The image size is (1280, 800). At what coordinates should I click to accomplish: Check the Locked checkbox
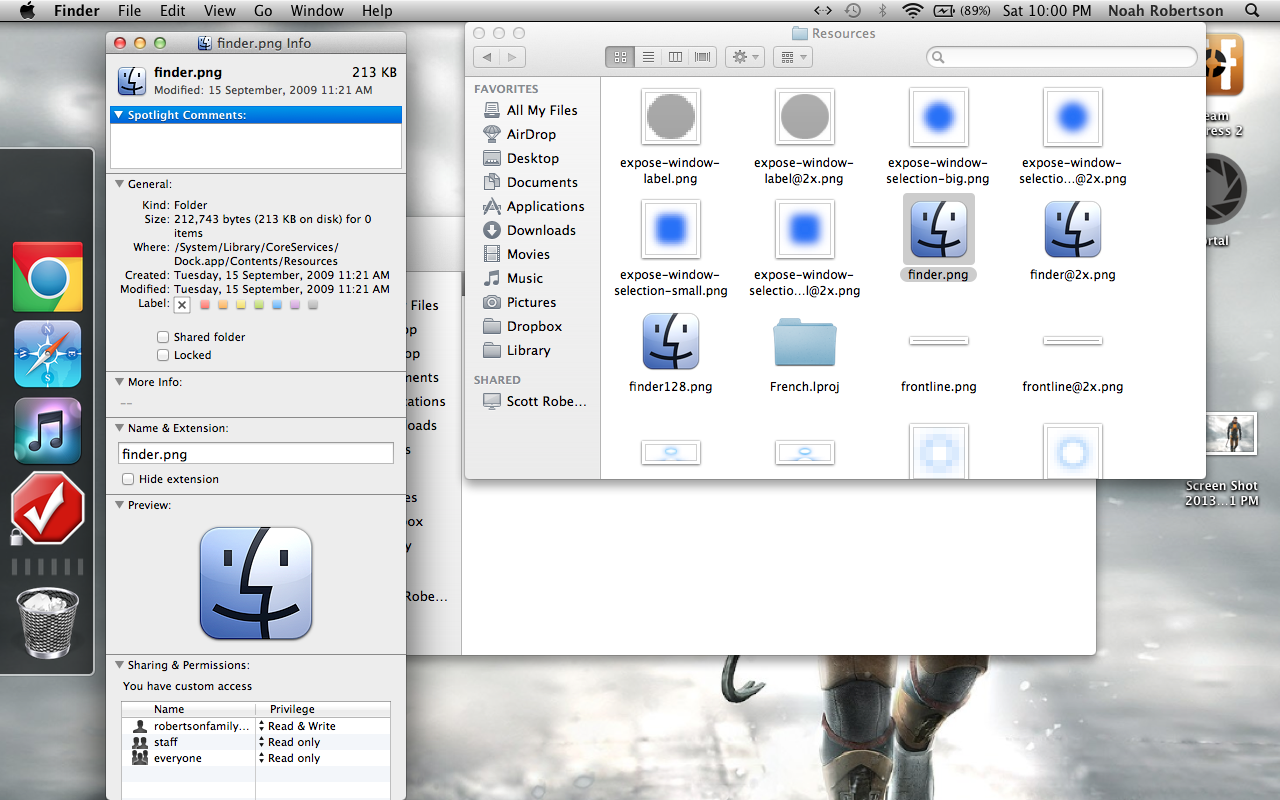(163, 355)
